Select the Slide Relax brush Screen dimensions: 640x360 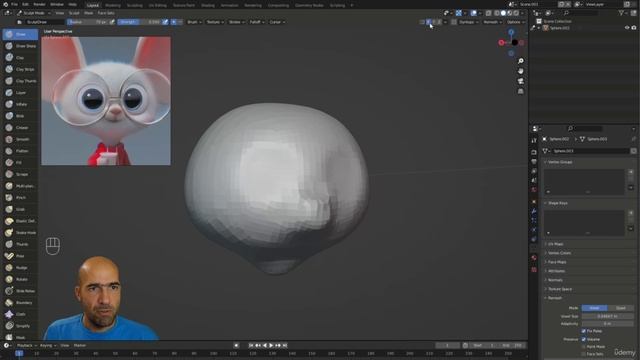(20, 291)
